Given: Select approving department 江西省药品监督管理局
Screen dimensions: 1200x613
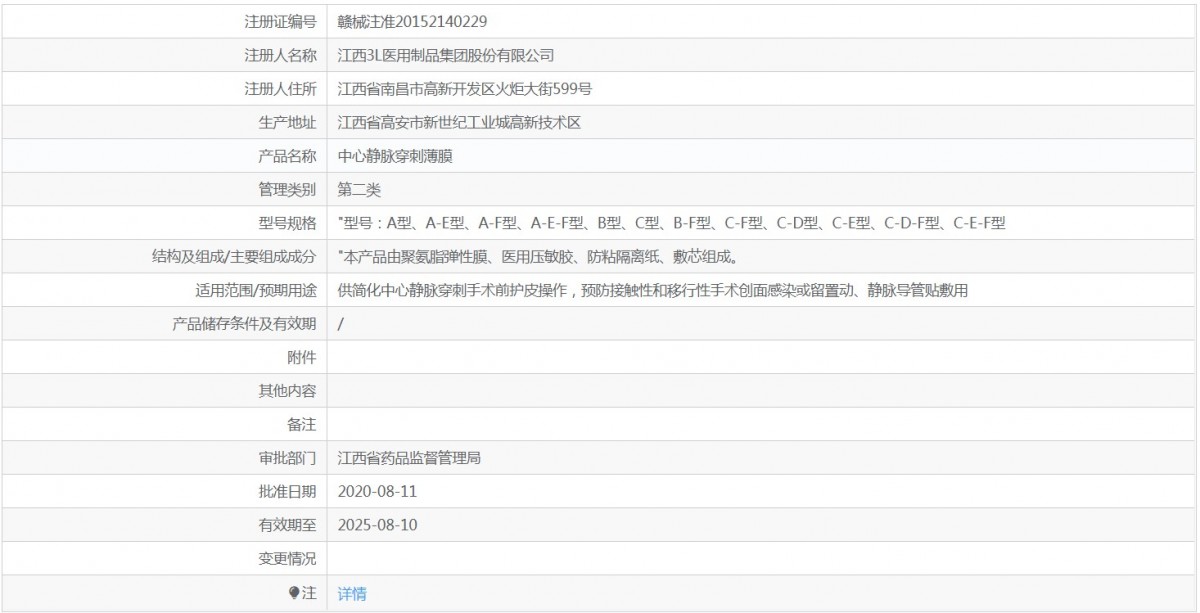Looking at the screenshot, I should (410, 458).
